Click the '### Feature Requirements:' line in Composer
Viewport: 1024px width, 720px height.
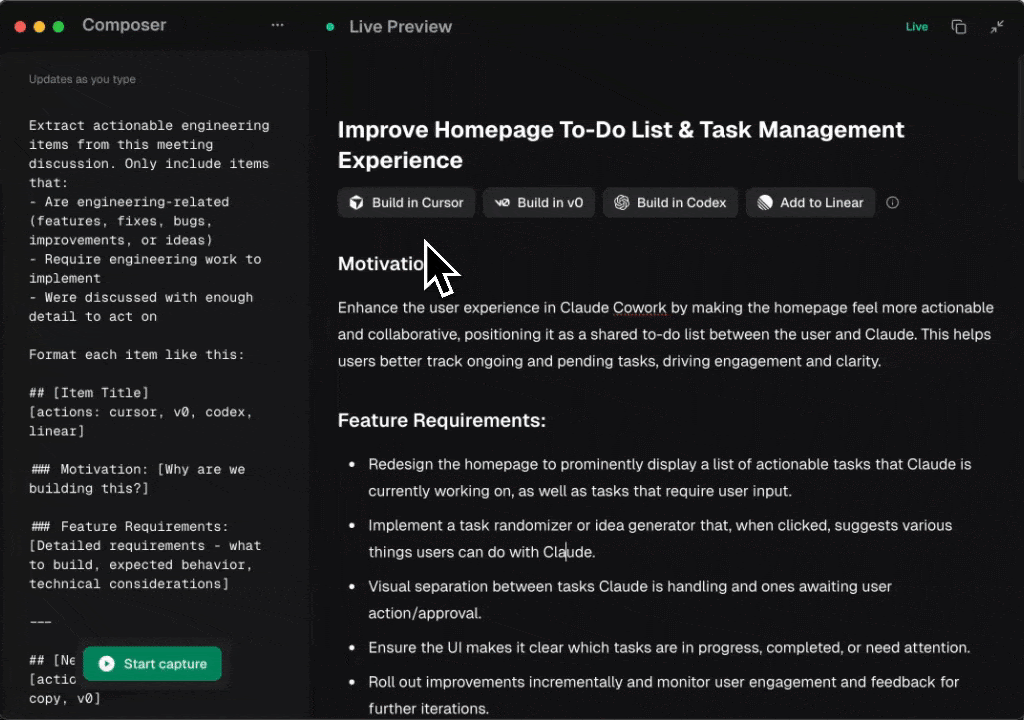pos(129,527)
